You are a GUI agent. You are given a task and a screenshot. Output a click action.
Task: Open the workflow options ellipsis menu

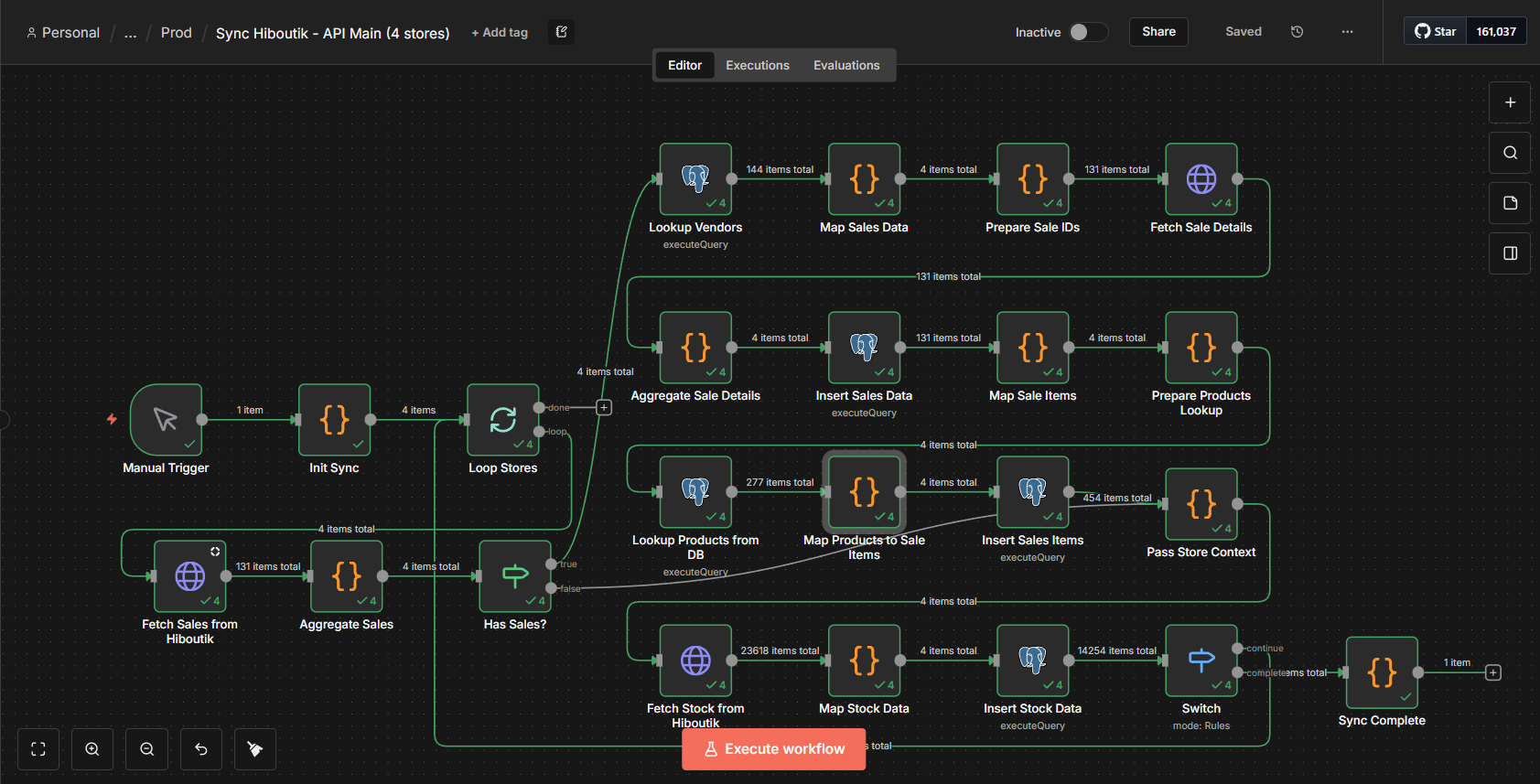[1347, 32]
